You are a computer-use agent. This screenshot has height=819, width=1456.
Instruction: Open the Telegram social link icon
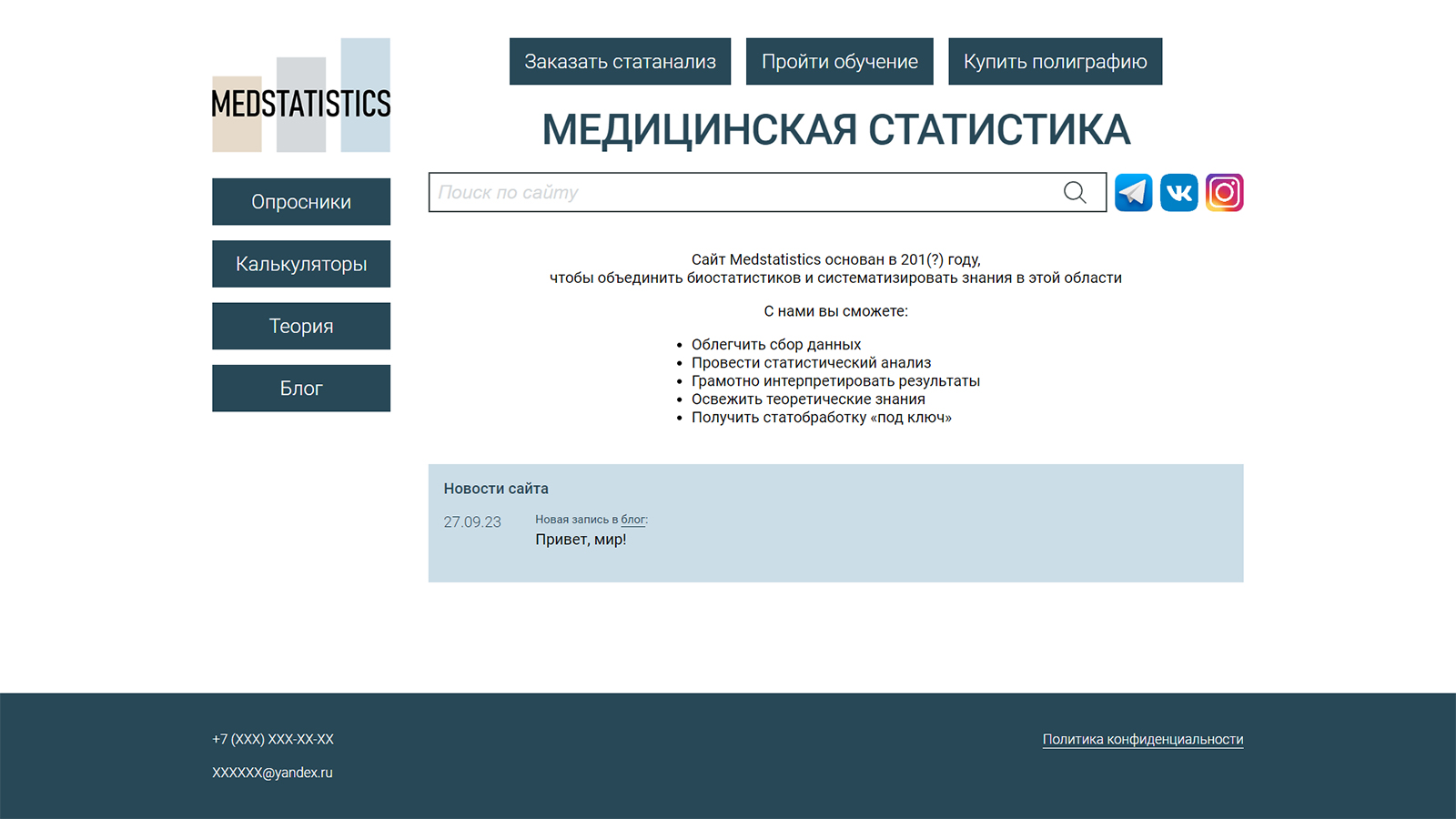click(1133, 192)
